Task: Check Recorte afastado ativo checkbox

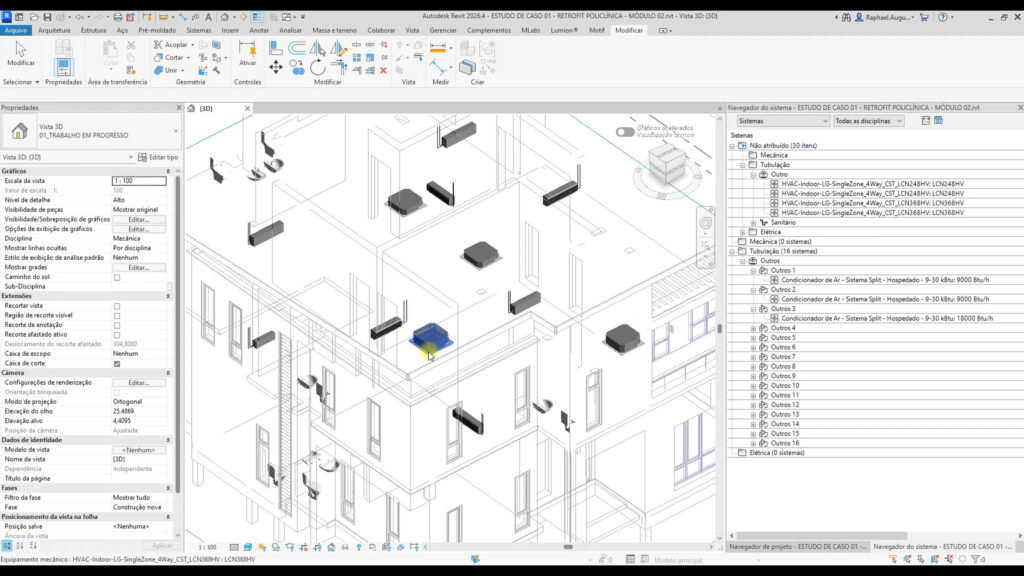Action: pyautogui.click(x=117, y=334)
